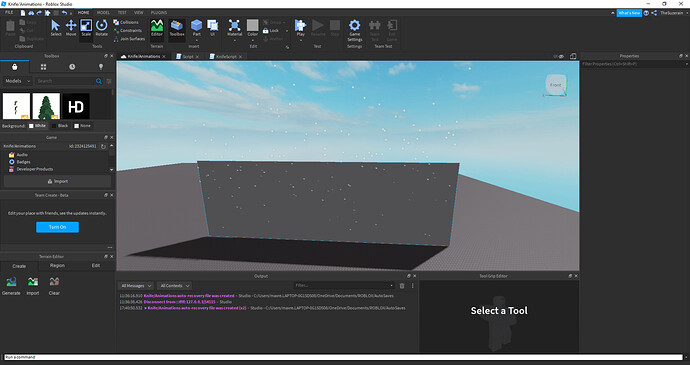The height and width of the screenshot is (365, 690).
Task: Click the Turn On Team Create button
Action: (x=57, y=227)
